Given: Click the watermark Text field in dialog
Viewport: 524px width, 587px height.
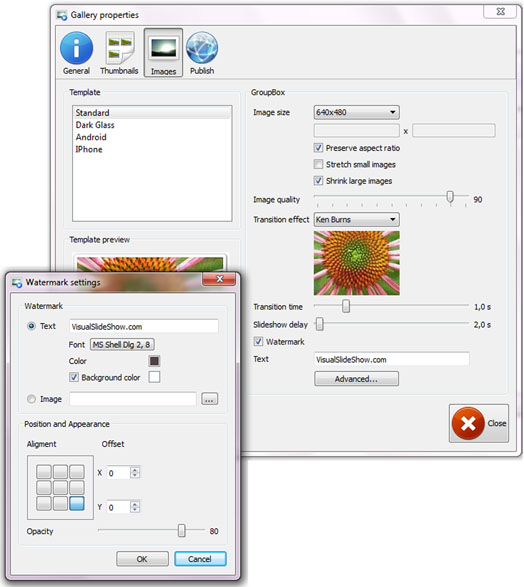Looking at the screenshot, I should pyautogui.click(x=144, y=326).
